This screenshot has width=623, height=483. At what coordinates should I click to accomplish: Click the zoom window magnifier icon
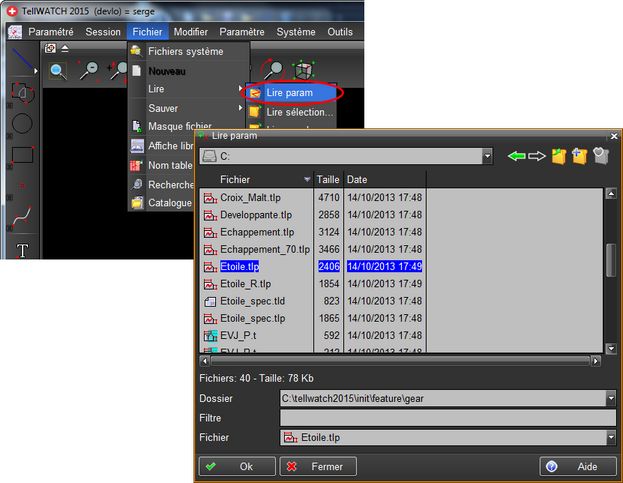(58, 71)
